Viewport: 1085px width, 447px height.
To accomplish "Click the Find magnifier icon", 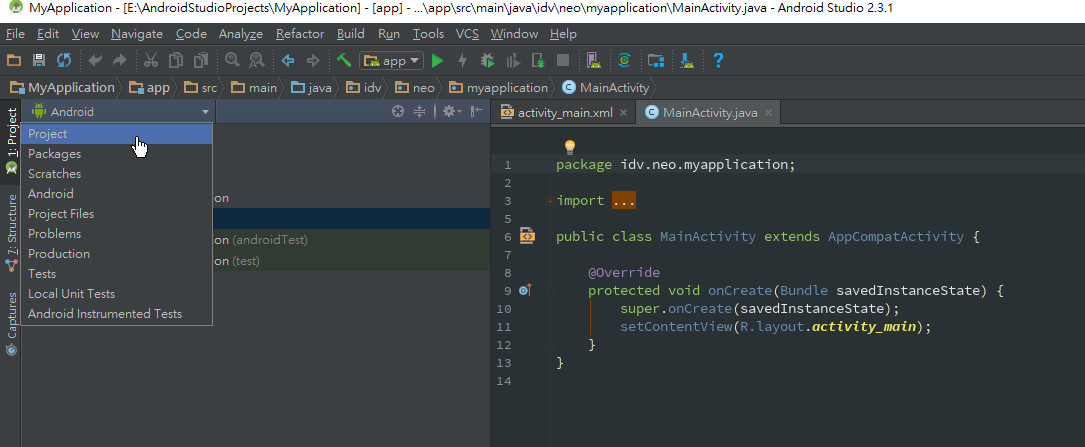I will 232,61.
